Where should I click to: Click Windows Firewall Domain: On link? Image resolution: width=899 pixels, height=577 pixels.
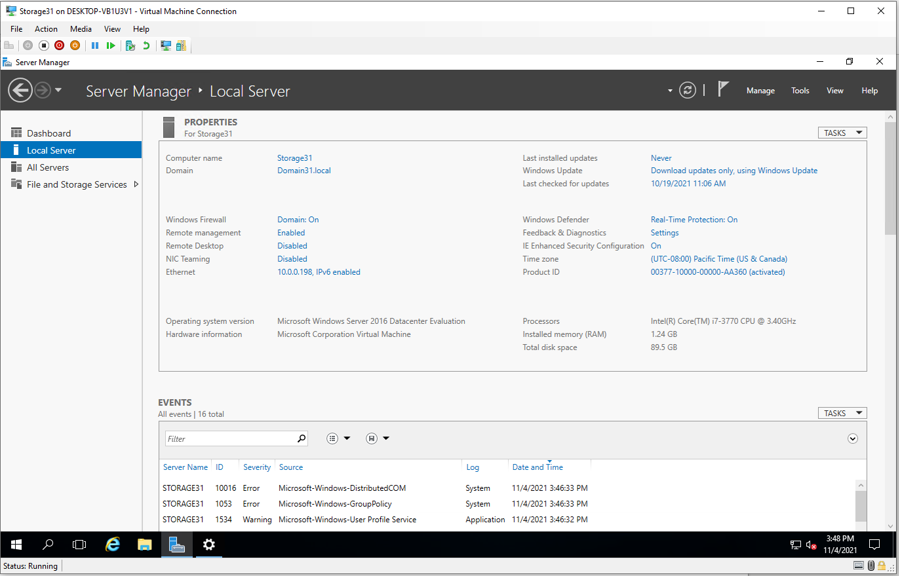pyautogui.click(x=298, y=219)
